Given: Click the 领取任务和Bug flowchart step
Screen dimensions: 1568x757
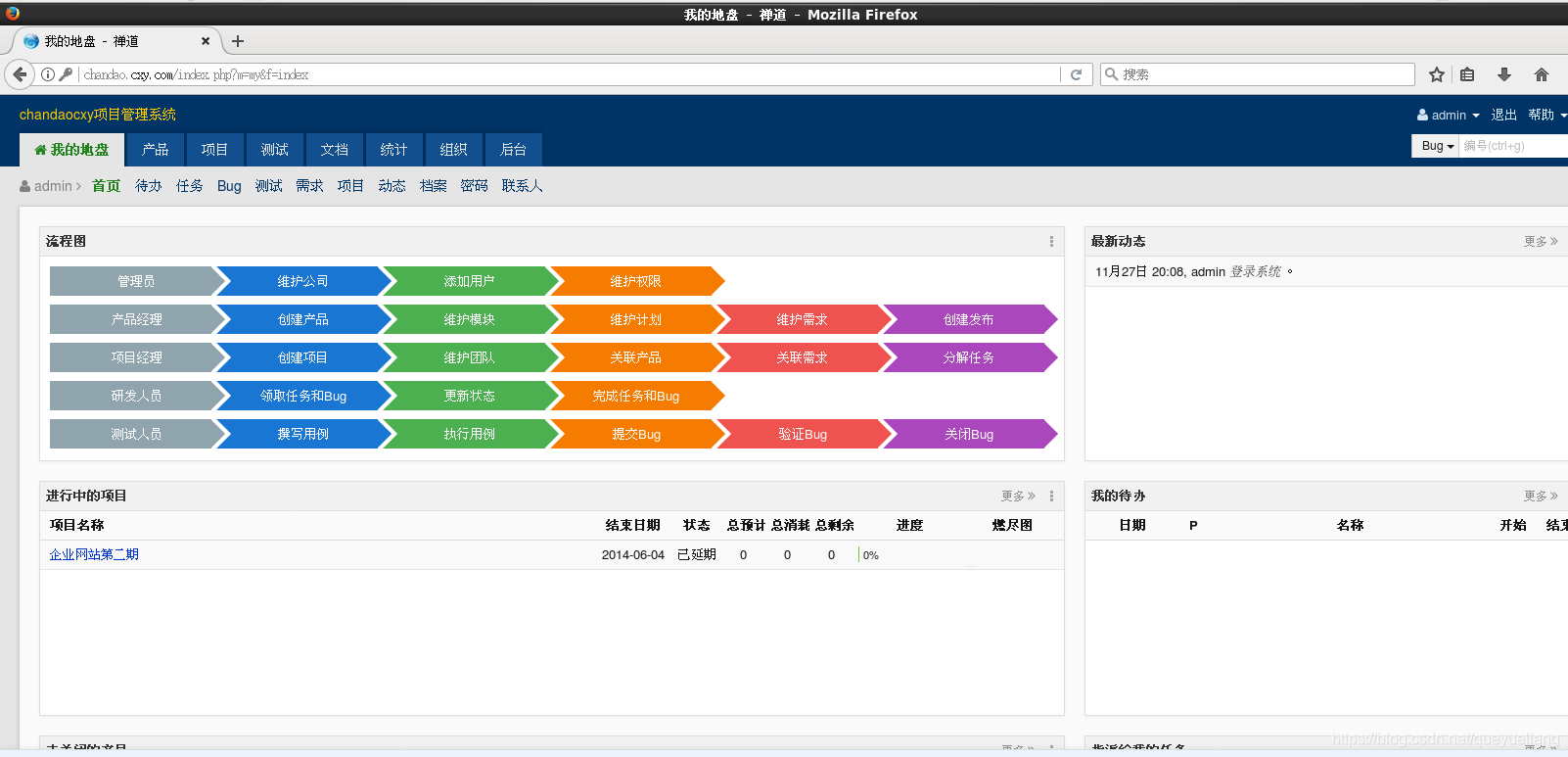Looking at the screenshot, I should (303, 396).
